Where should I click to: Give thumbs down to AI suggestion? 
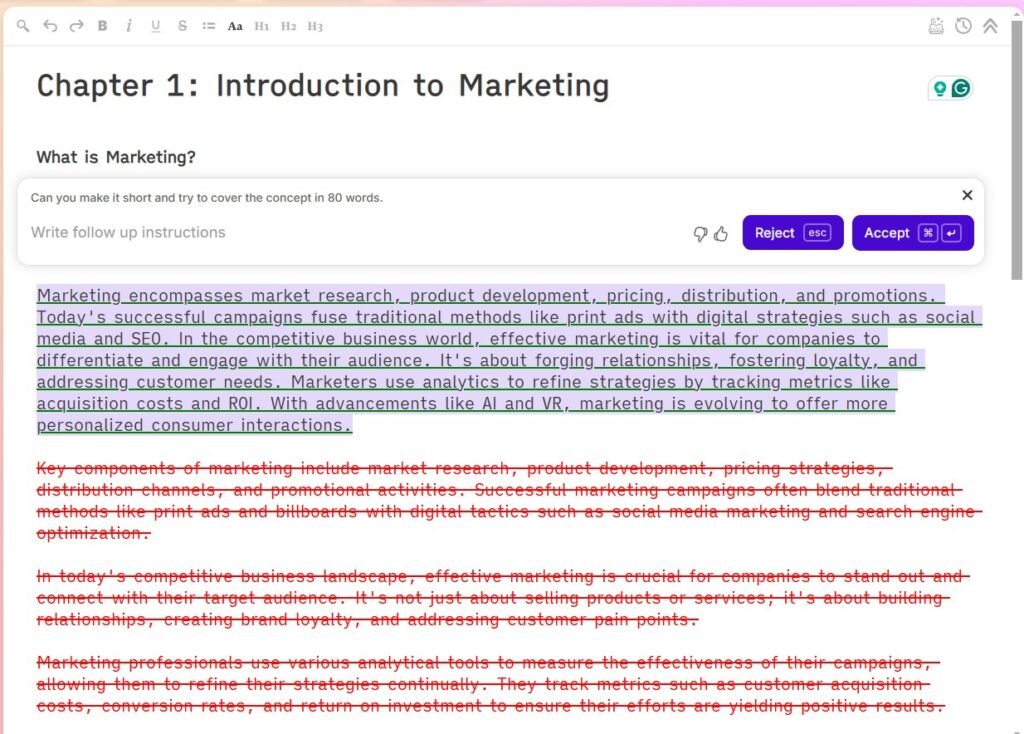[700, 234]
